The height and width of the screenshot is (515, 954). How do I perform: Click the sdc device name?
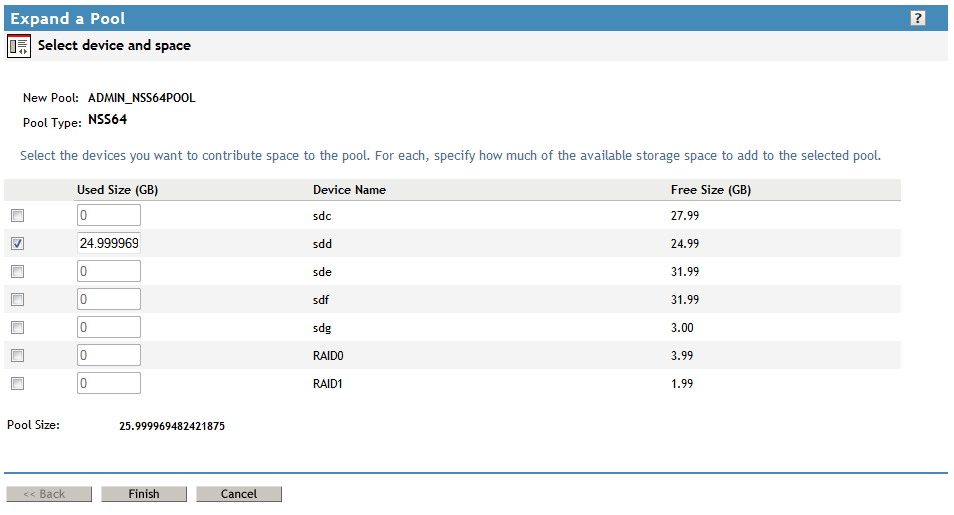click(322, 216)
